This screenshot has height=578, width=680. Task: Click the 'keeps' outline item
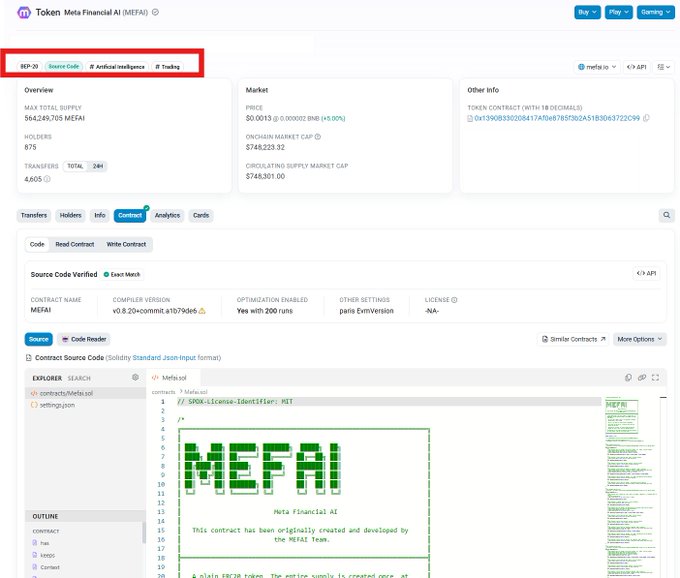click(x=47, y=555)
